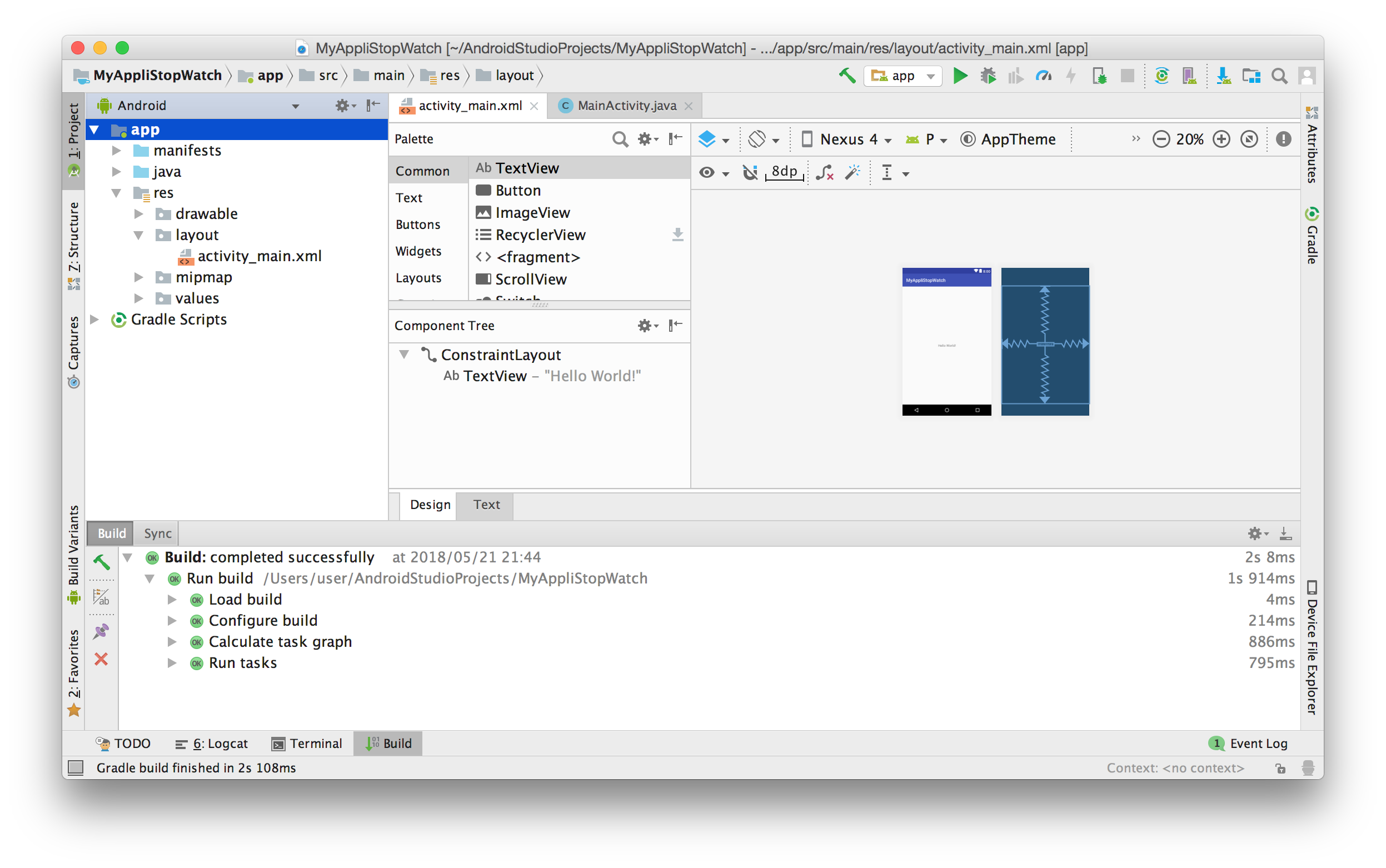
Task: Open the app run configuration dropdown
Action: [902, 76]
